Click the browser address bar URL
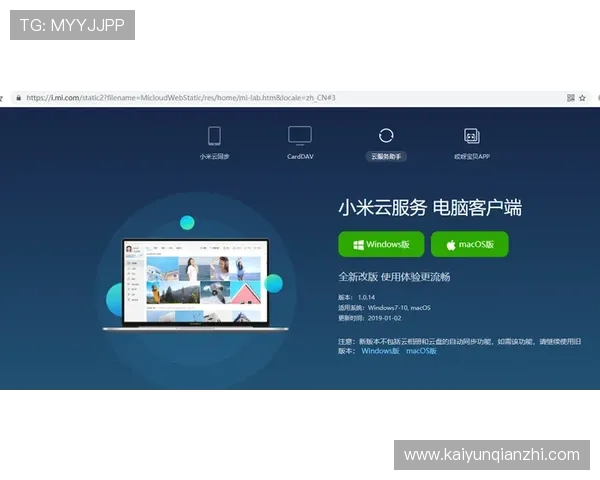 pos(181,98)
